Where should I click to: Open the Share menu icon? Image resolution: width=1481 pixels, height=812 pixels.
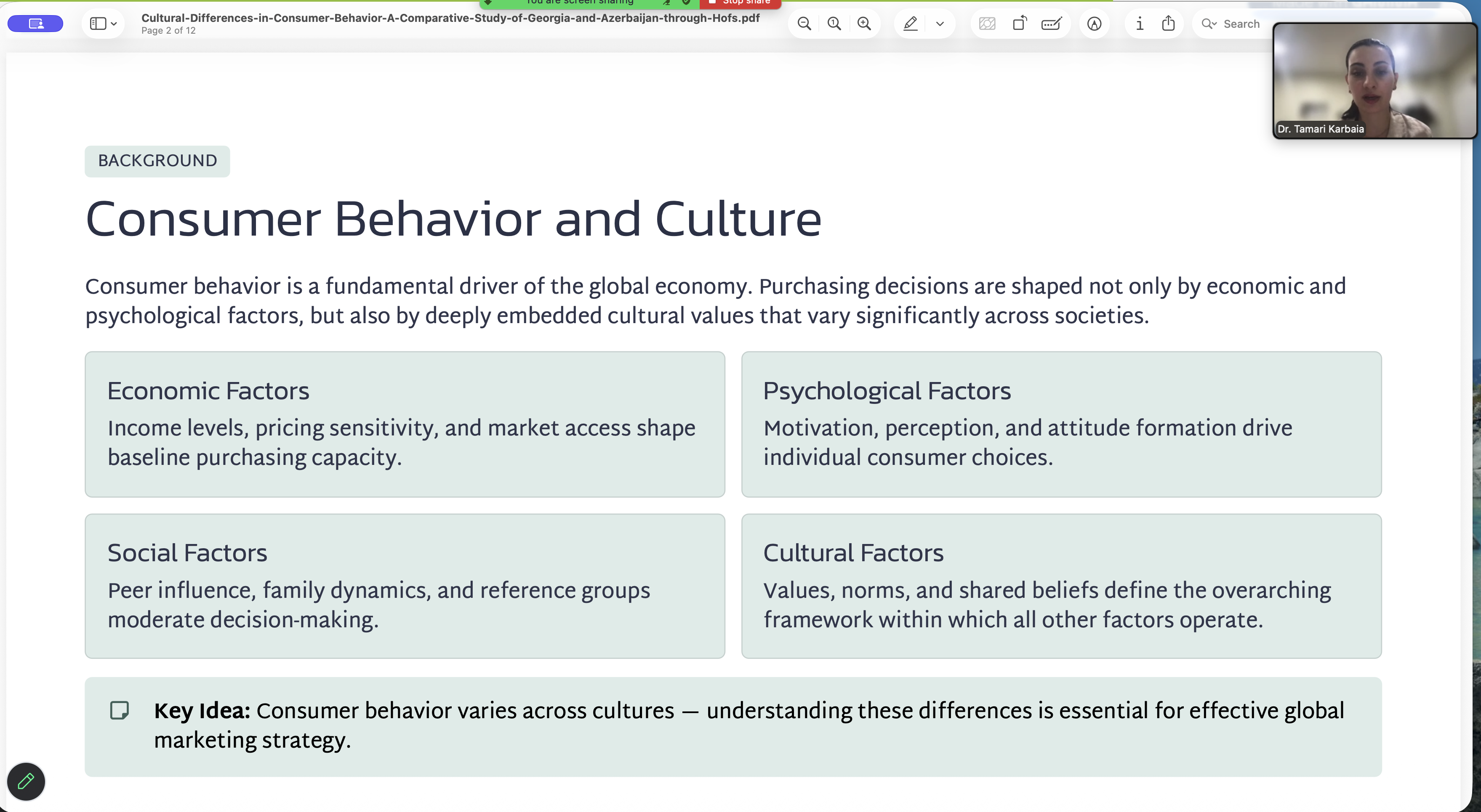tap(1168, 24)
